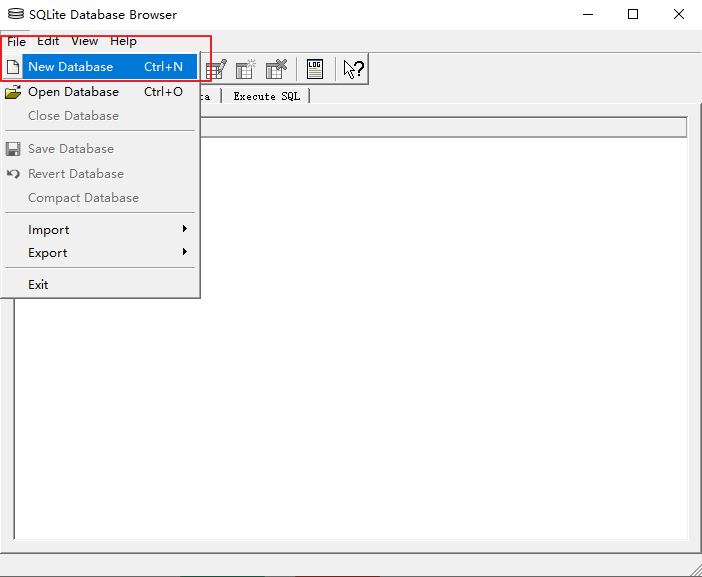Close the SQLite Database Browser window
Viewport: 702px width, 577px height.
679,14
